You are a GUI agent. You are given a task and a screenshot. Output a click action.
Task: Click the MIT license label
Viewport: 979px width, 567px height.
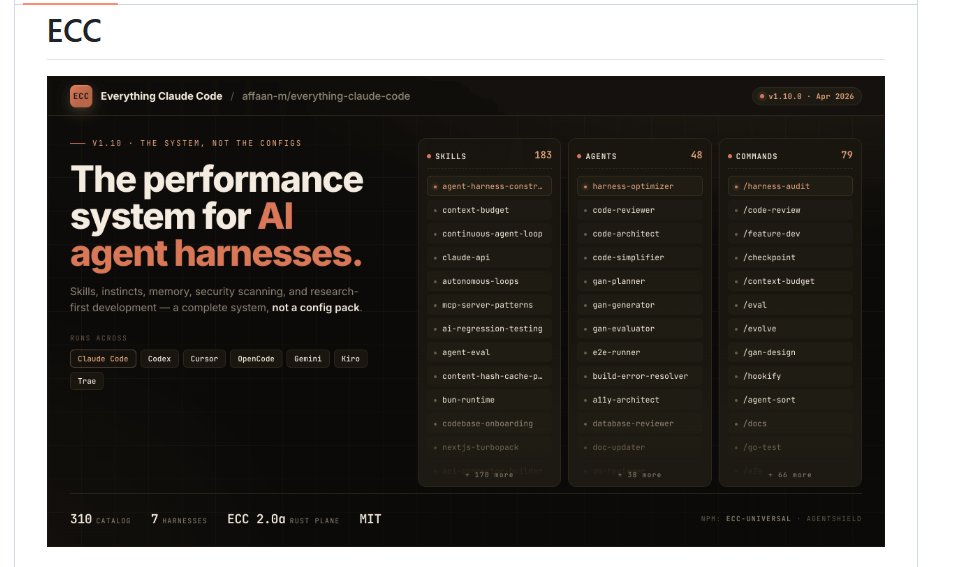(x=370, y=519)
